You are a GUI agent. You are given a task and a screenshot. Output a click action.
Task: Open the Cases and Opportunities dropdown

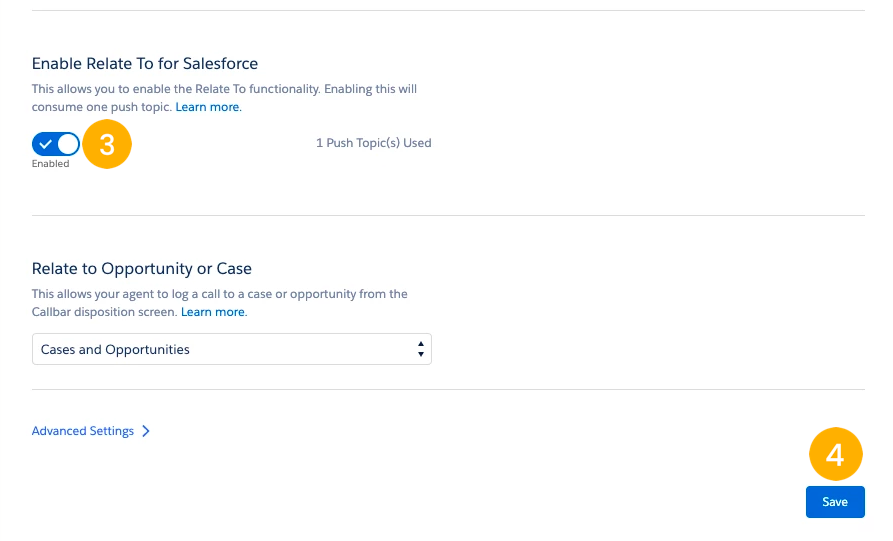pos(232,349)
